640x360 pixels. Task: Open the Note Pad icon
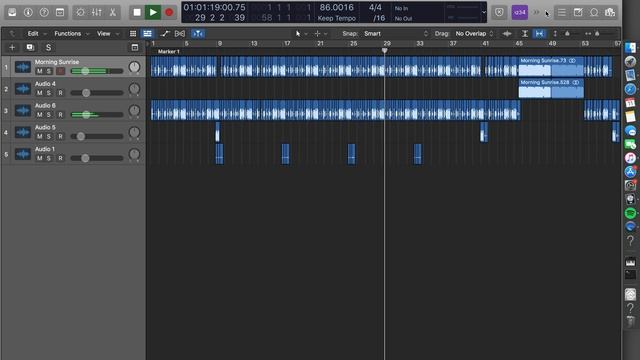point(578,13)
